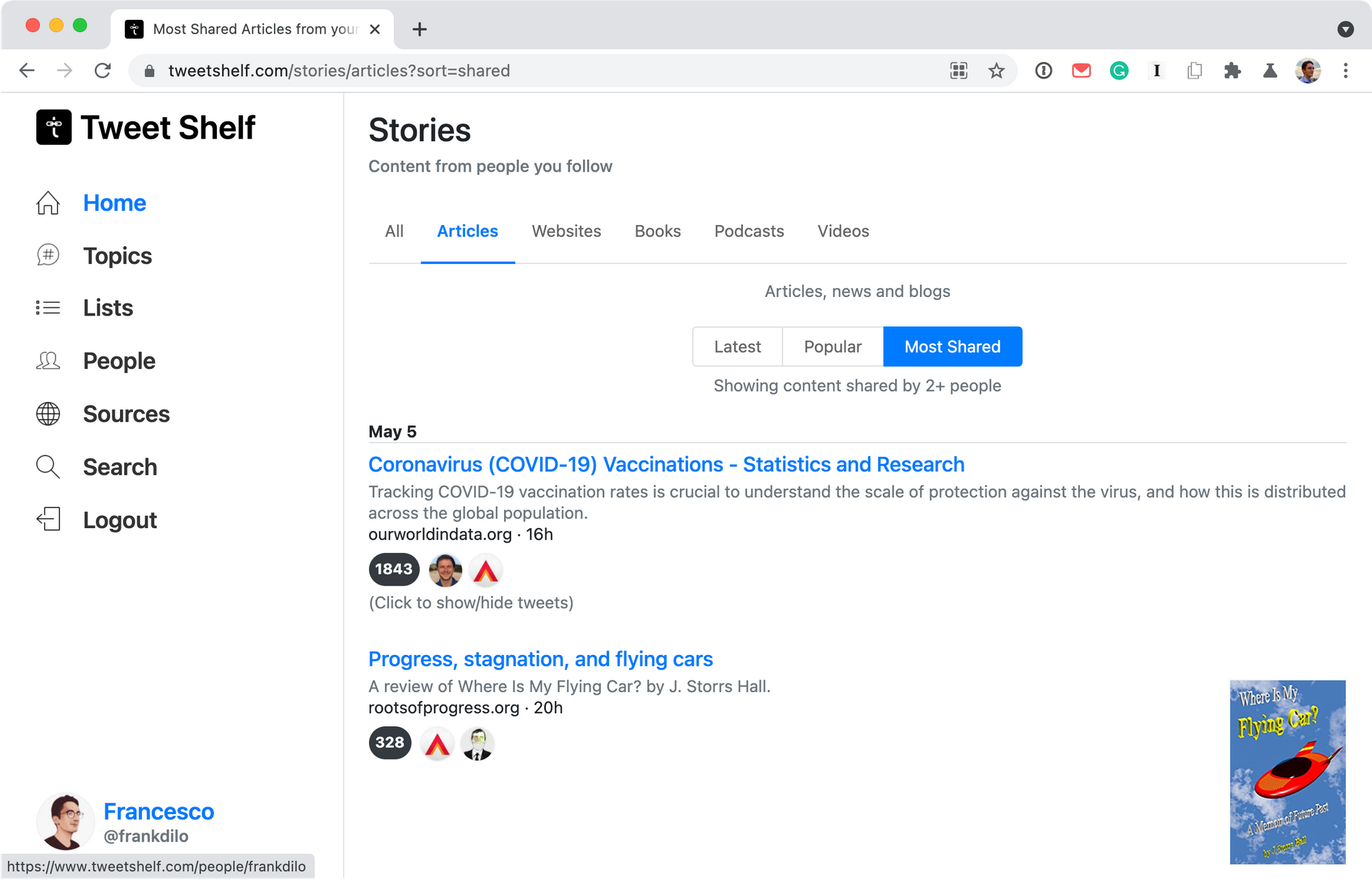Viewport: 1372px width, 880px height.
Task: Expand tweets via the 1843 count badge
Action: 394,569
